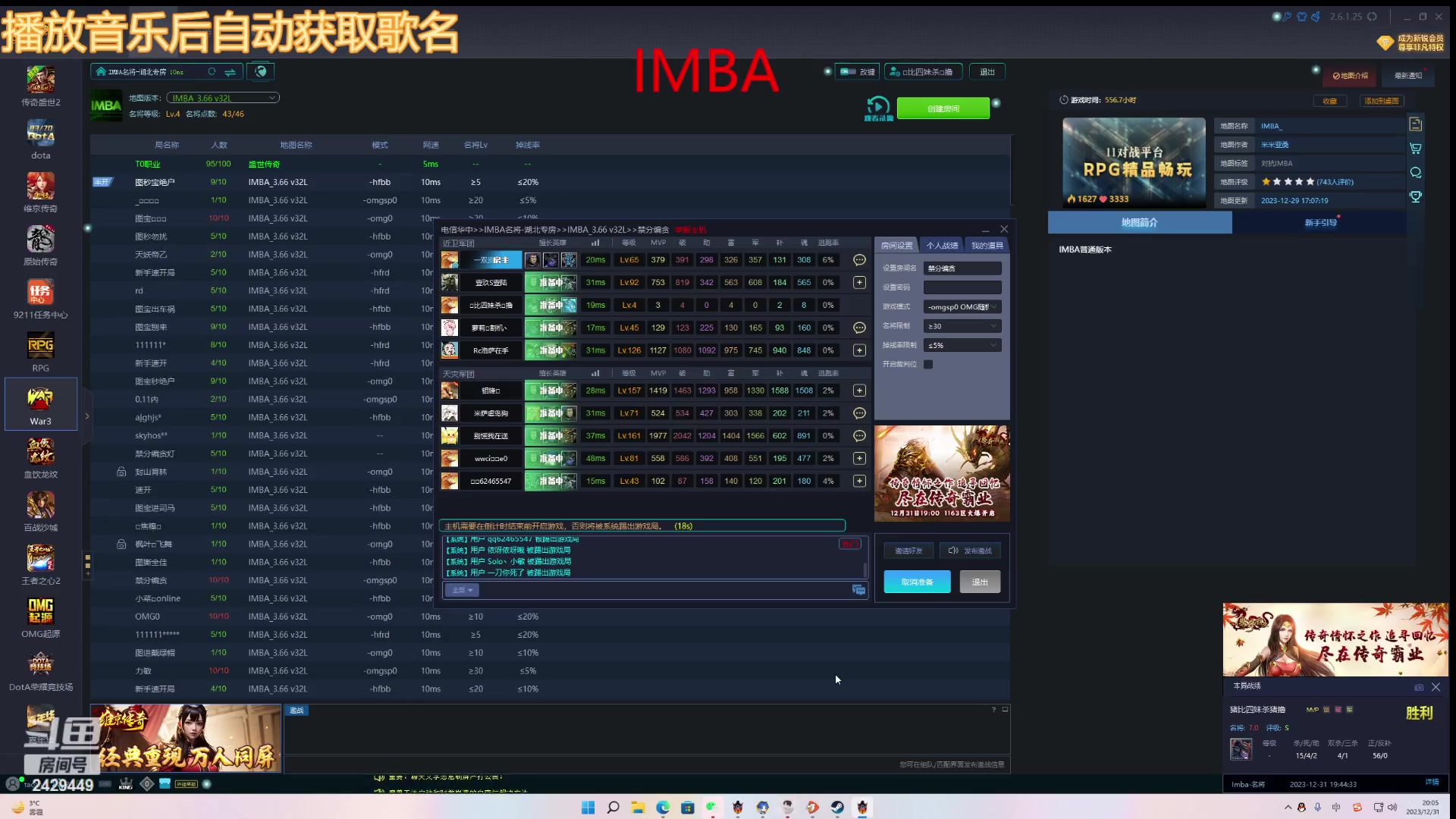The height and width of the screenshot is (819, 1456).
Task: Click the green 创建房间 button
Action: [943, 108]
